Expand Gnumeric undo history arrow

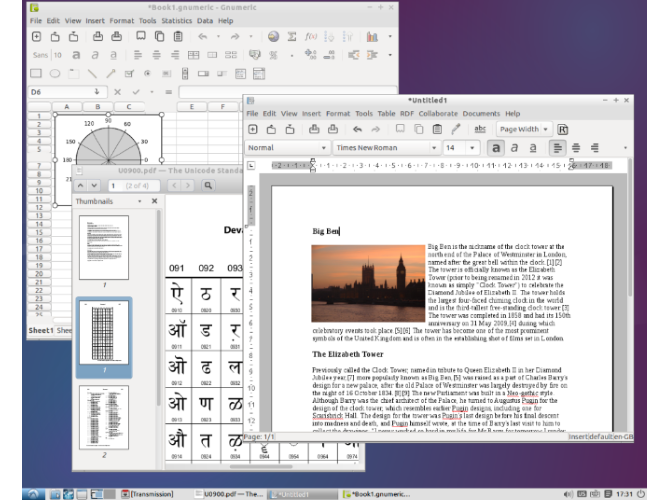218,37
